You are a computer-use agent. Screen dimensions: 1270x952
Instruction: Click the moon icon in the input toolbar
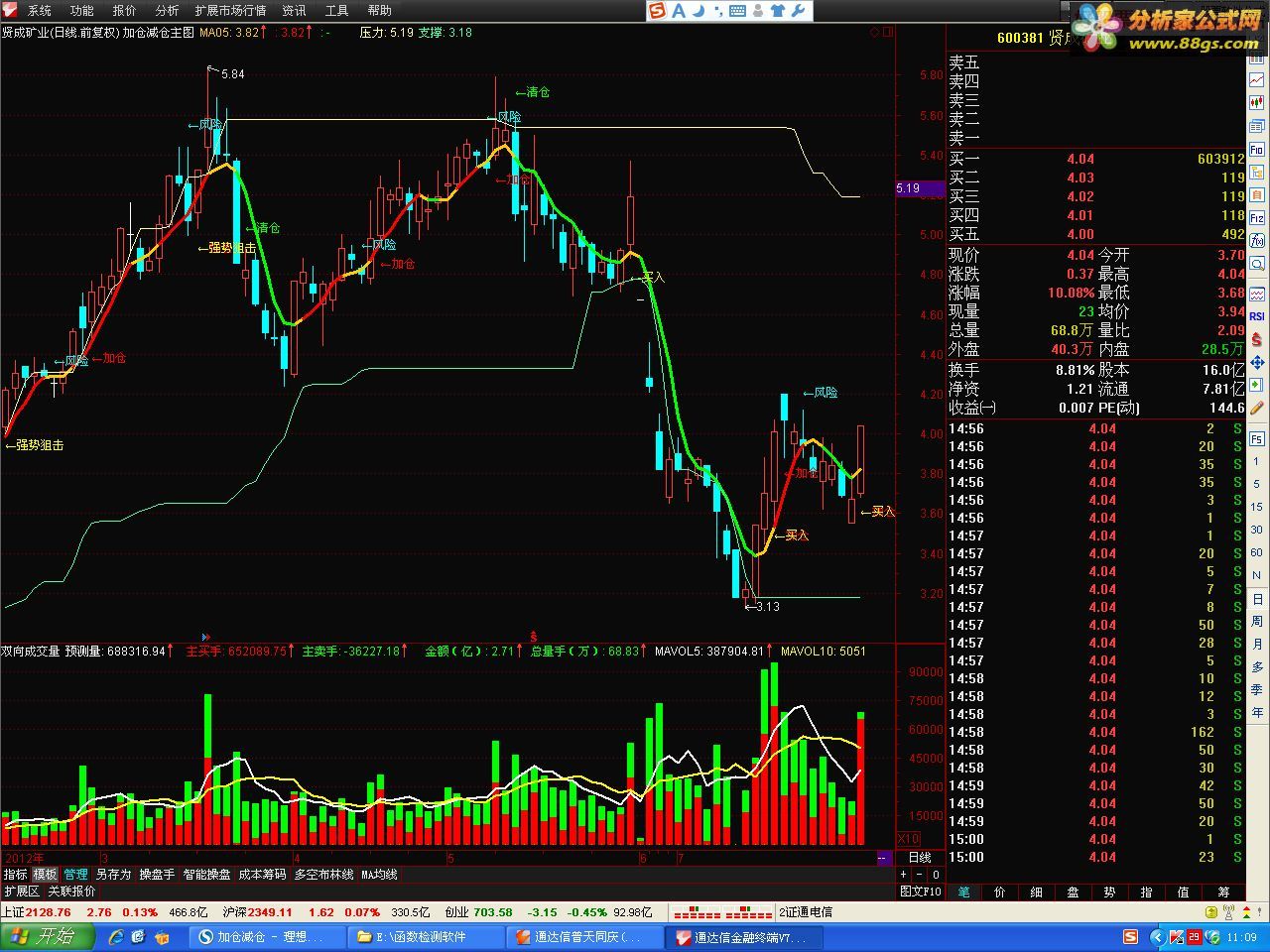pos(699,10)
